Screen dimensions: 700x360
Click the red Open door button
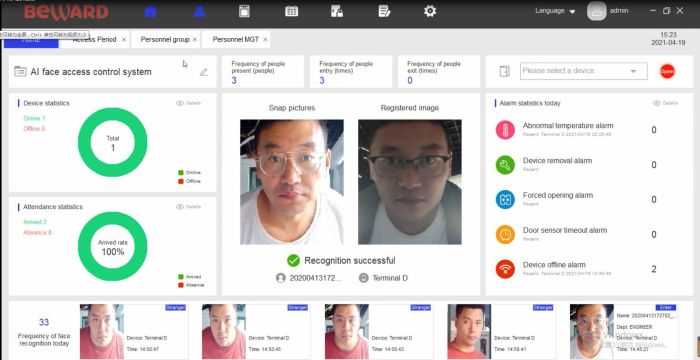tap(667, 71)
